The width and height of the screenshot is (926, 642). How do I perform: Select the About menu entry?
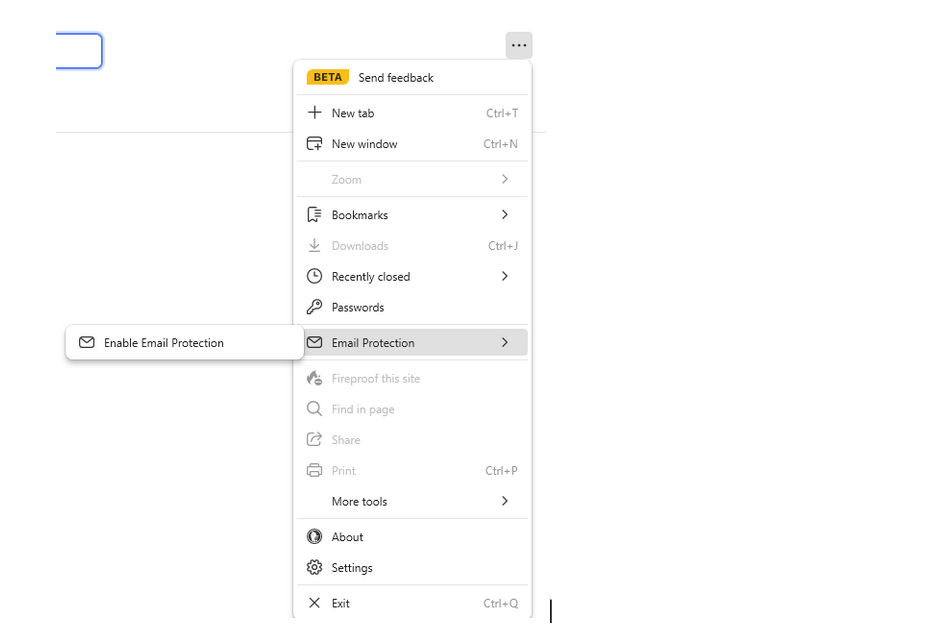click(x=348, y=537)
